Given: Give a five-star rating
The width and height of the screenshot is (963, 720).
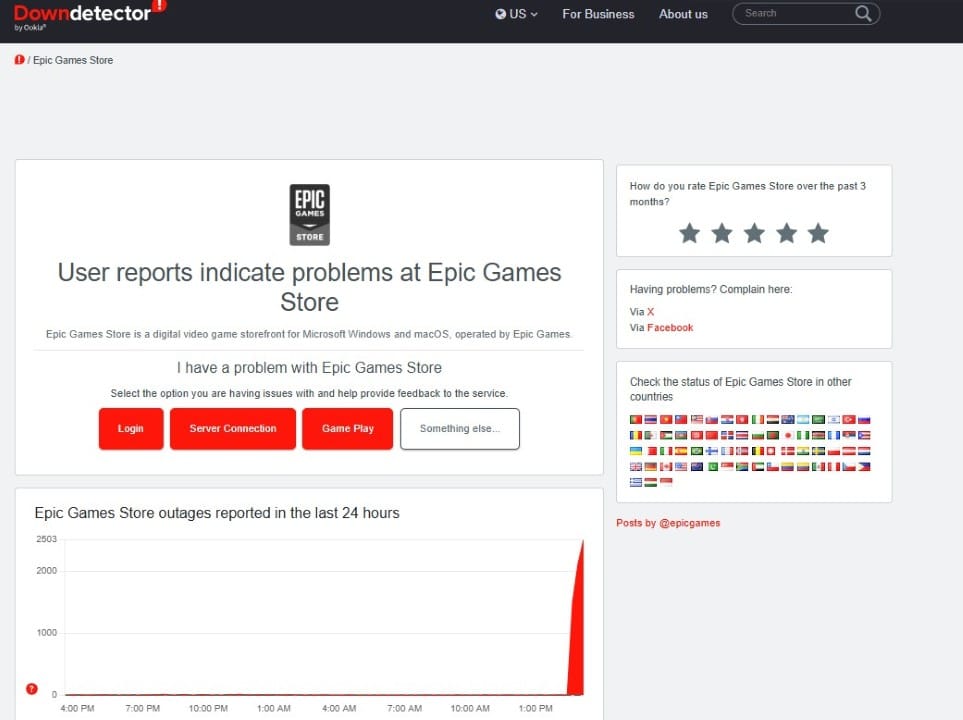Looking at the screenshot, I should tap(818, 233).
